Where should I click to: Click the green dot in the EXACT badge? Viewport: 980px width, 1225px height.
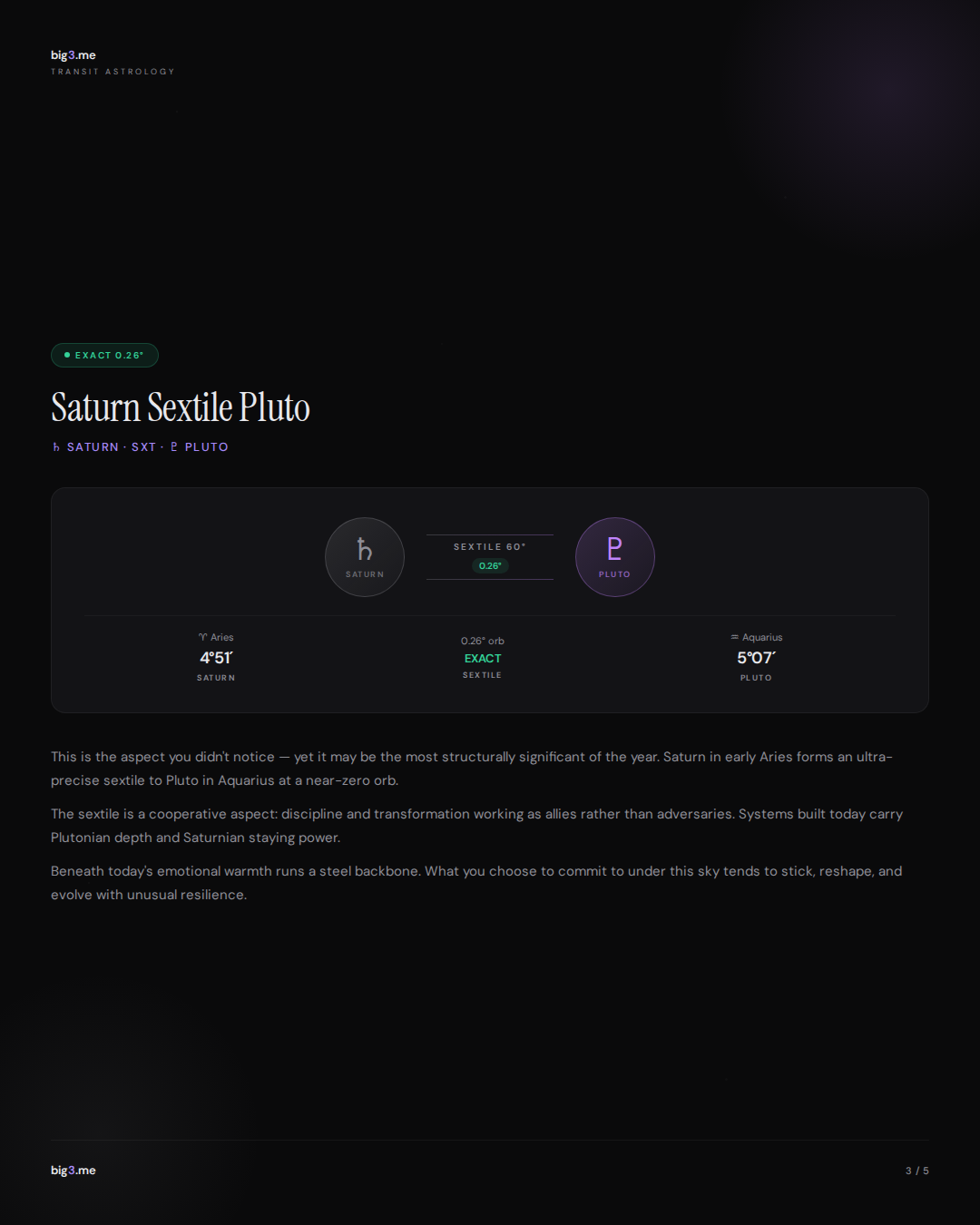pyautogui.click(x=67, y=355)
